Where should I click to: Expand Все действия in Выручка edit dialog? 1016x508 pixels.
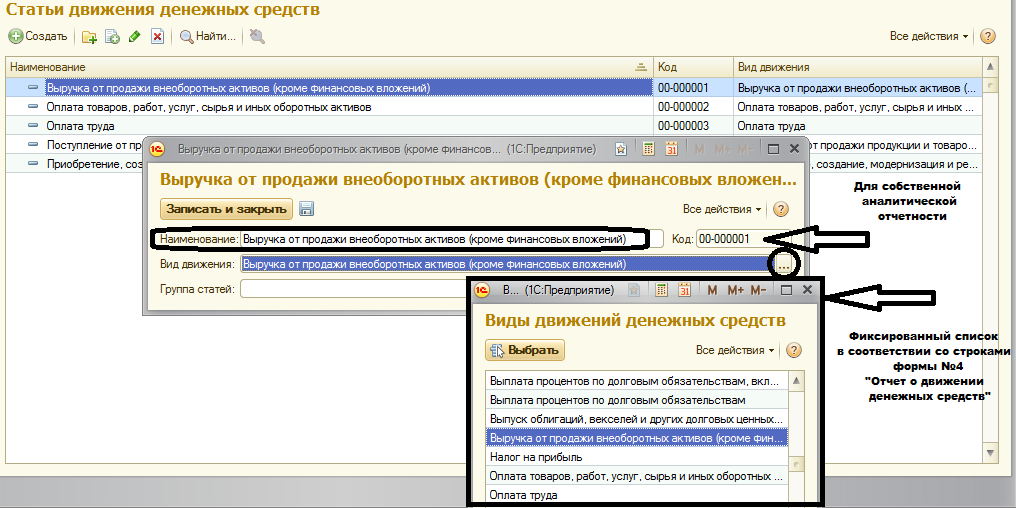point(722,209)
